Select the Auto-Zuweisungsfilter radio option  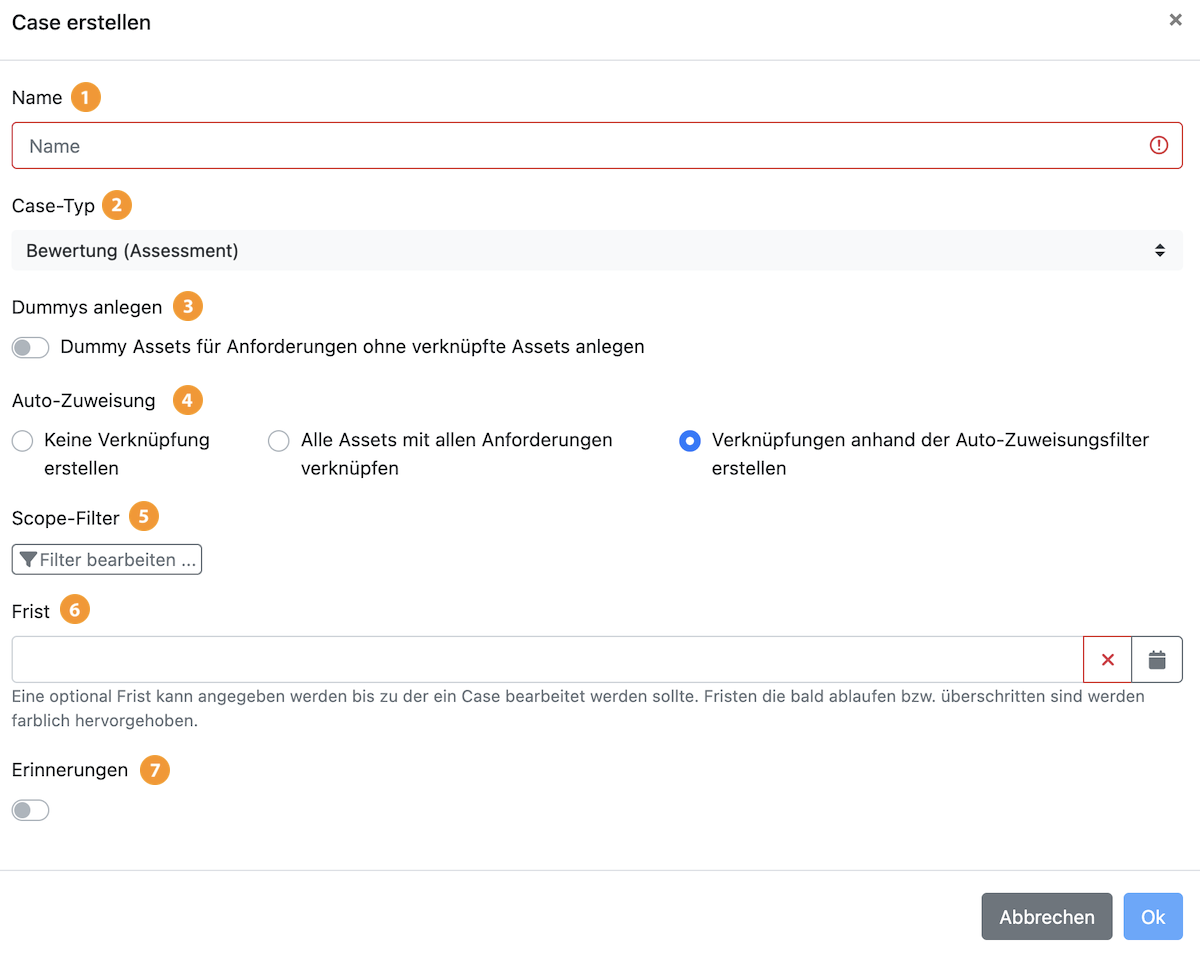[x=689, y=441]
